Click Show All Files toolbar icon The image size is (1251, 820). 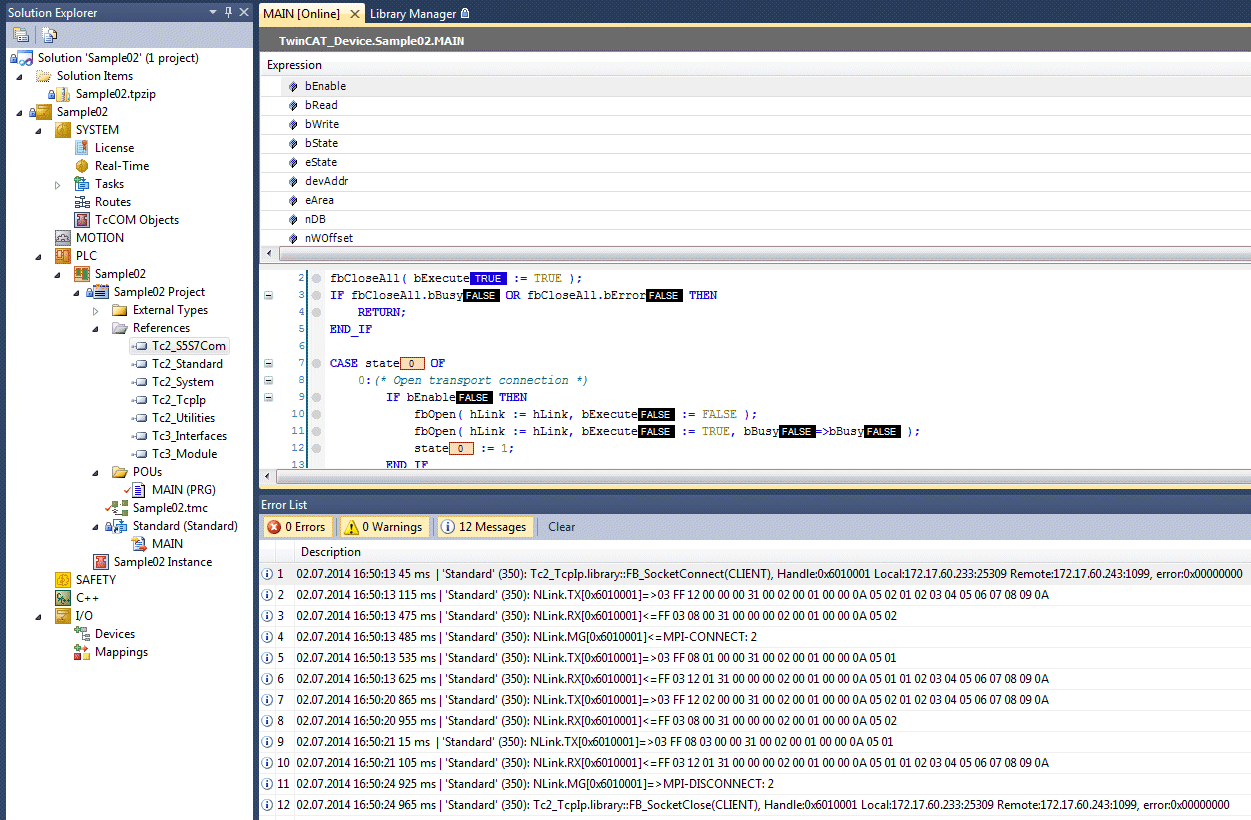tap(49, 35)
